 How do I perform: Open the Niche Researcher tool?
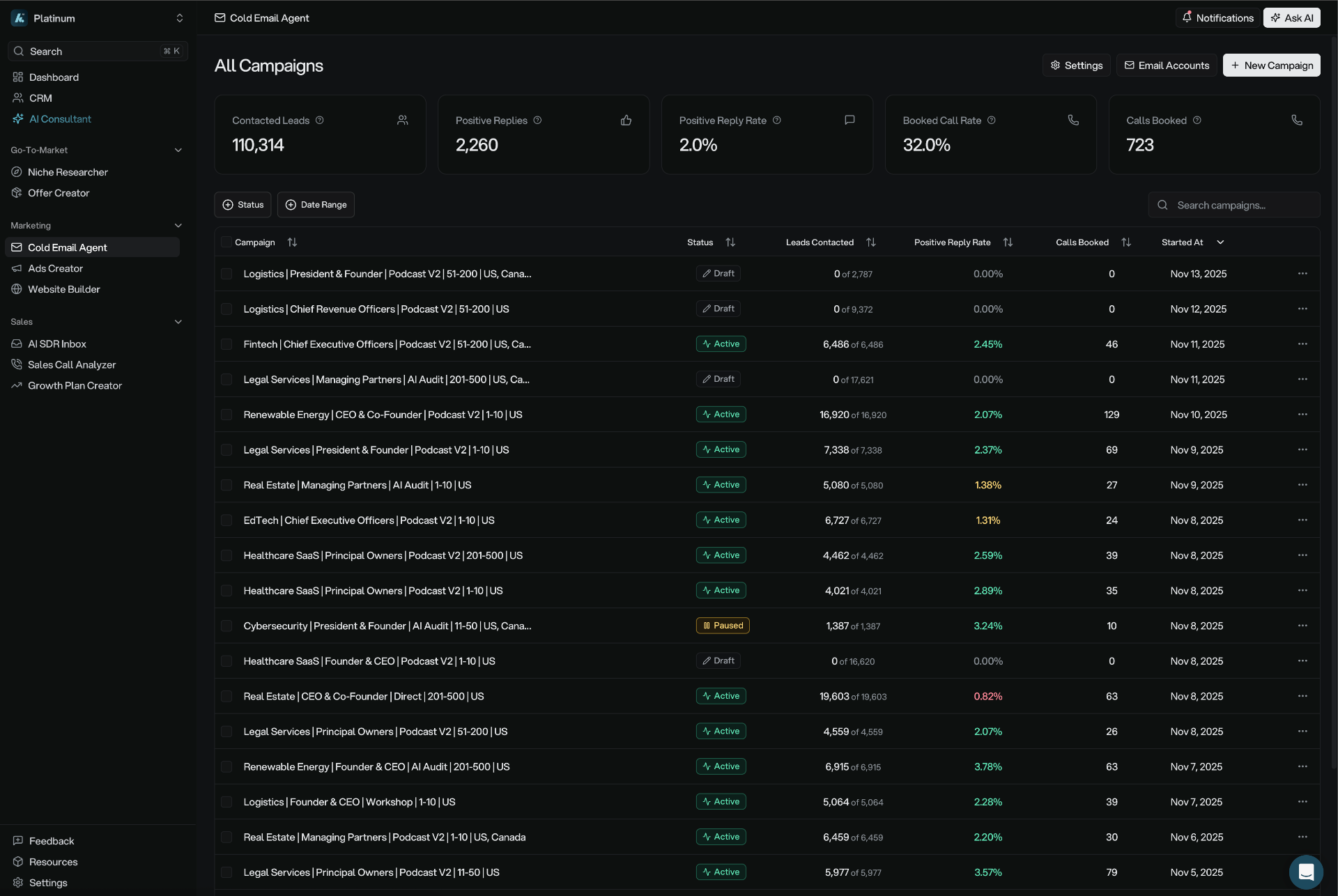pos(68,171)
